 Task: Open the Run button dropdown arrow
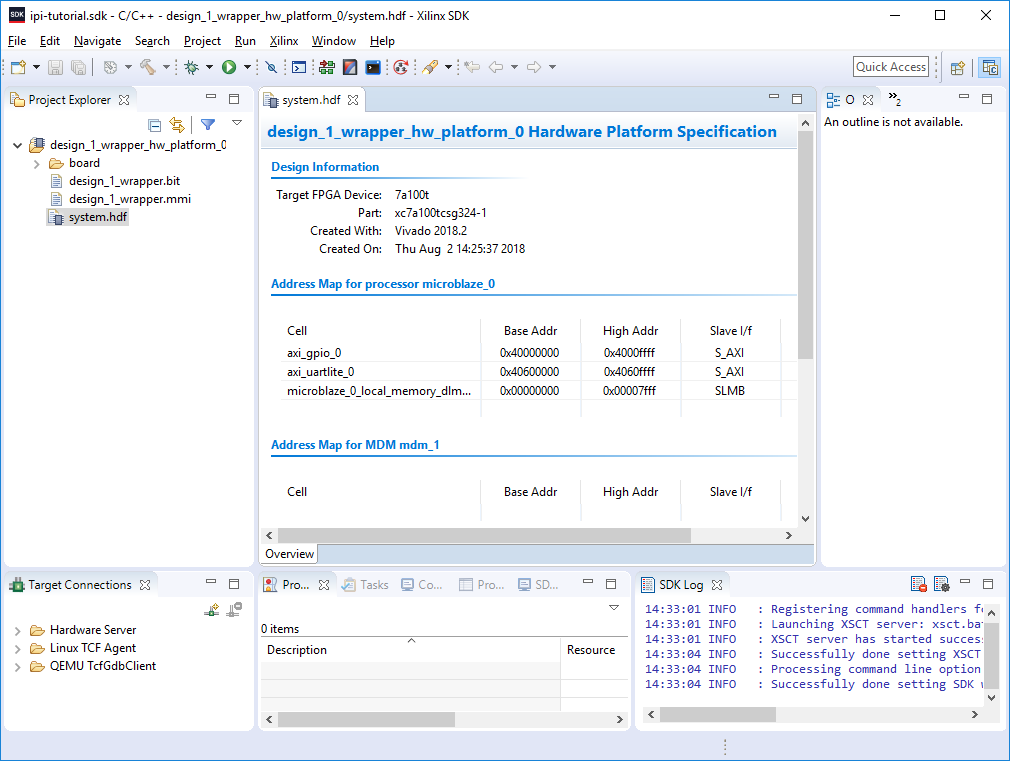pyautogui.click(x=247, y=67)
